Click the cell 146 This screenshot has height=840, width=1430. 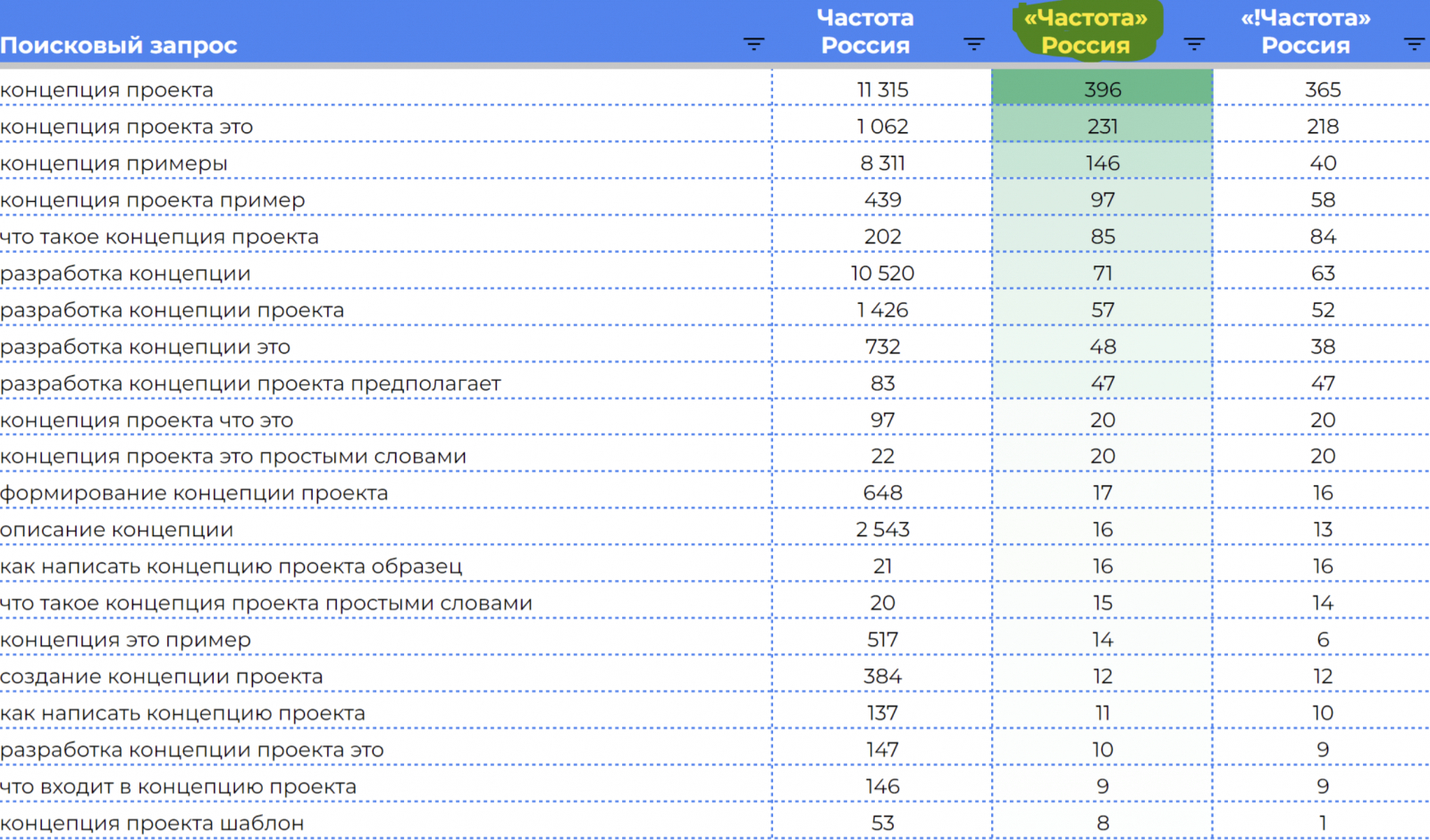click(1102, 162)
